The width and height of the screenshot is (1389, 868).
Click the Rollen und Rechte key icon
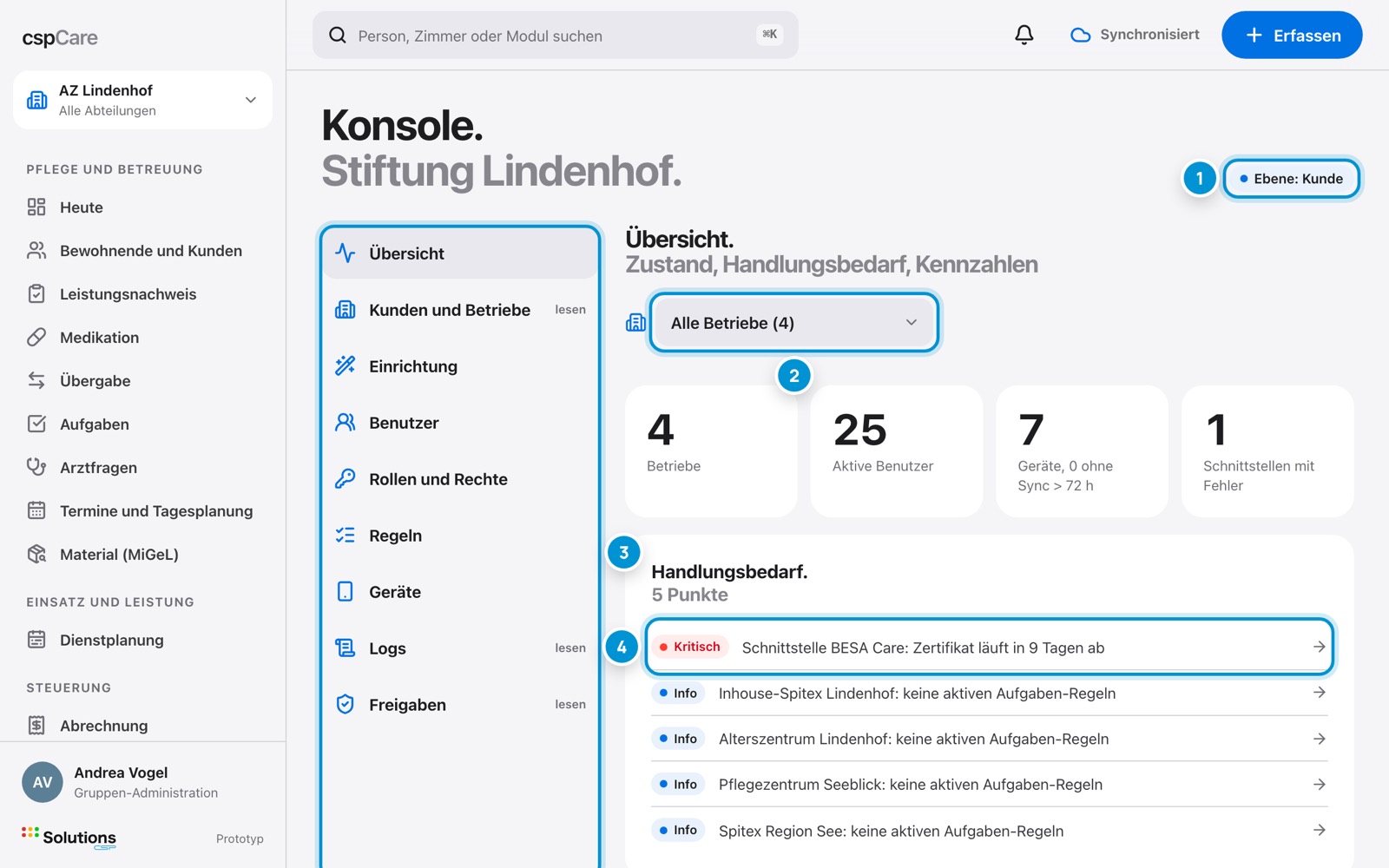coord(346,478)
